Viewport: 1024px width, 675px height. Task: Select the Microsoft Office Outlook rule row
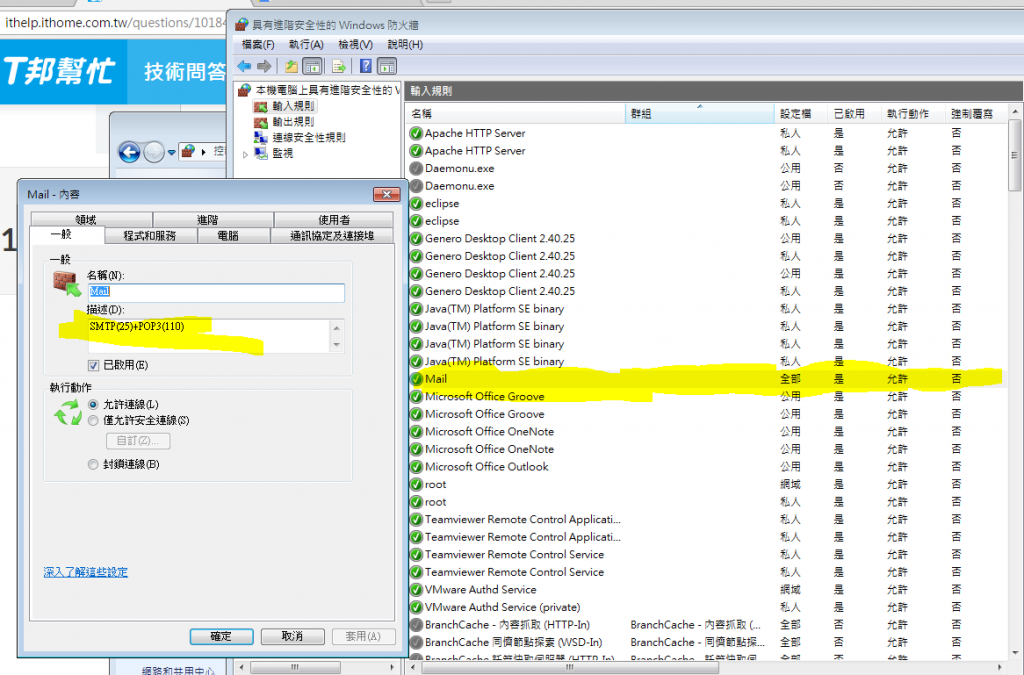pos(707,467)
